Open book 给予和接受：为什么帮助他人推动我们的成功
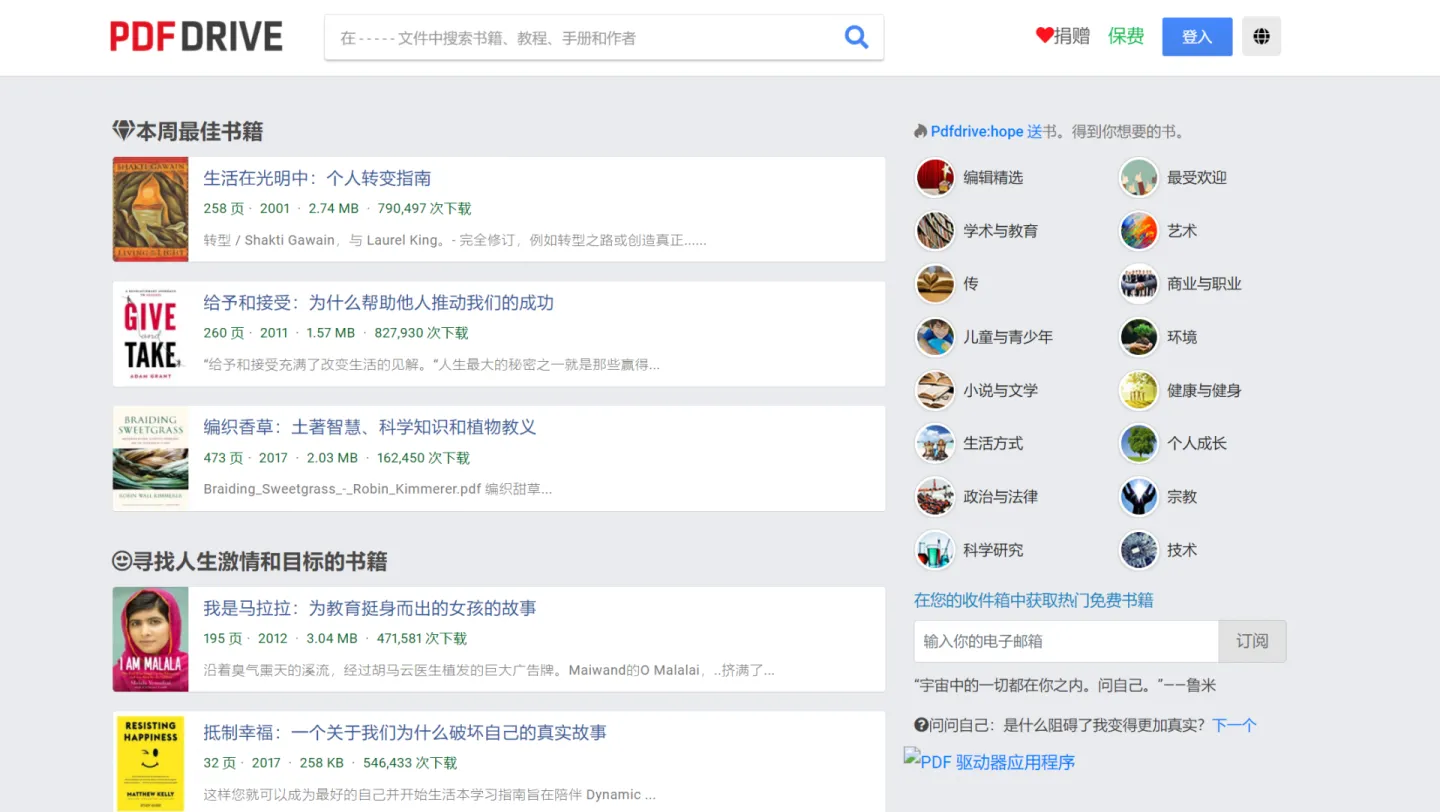This screenshot has width=1440, height=812. pyautogui.click(x=378, y=302)
